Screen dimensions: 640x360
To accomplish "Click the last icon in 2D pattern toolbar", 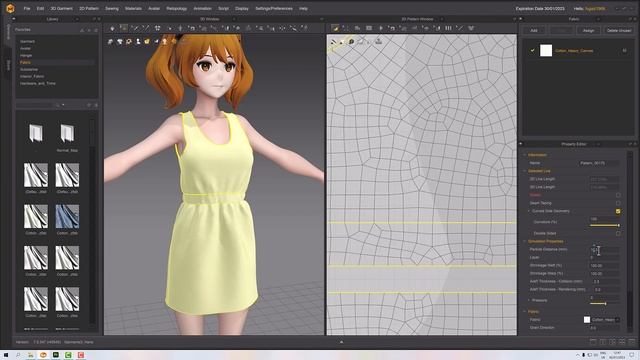I will pyautogui.click(x=471, y=28).
